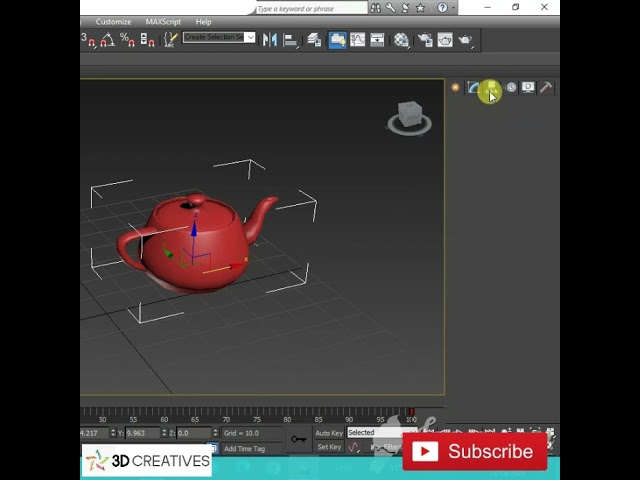Toggle the Auto Key button
The width and height of the screenshot is (640, 480).
(329, 433)
